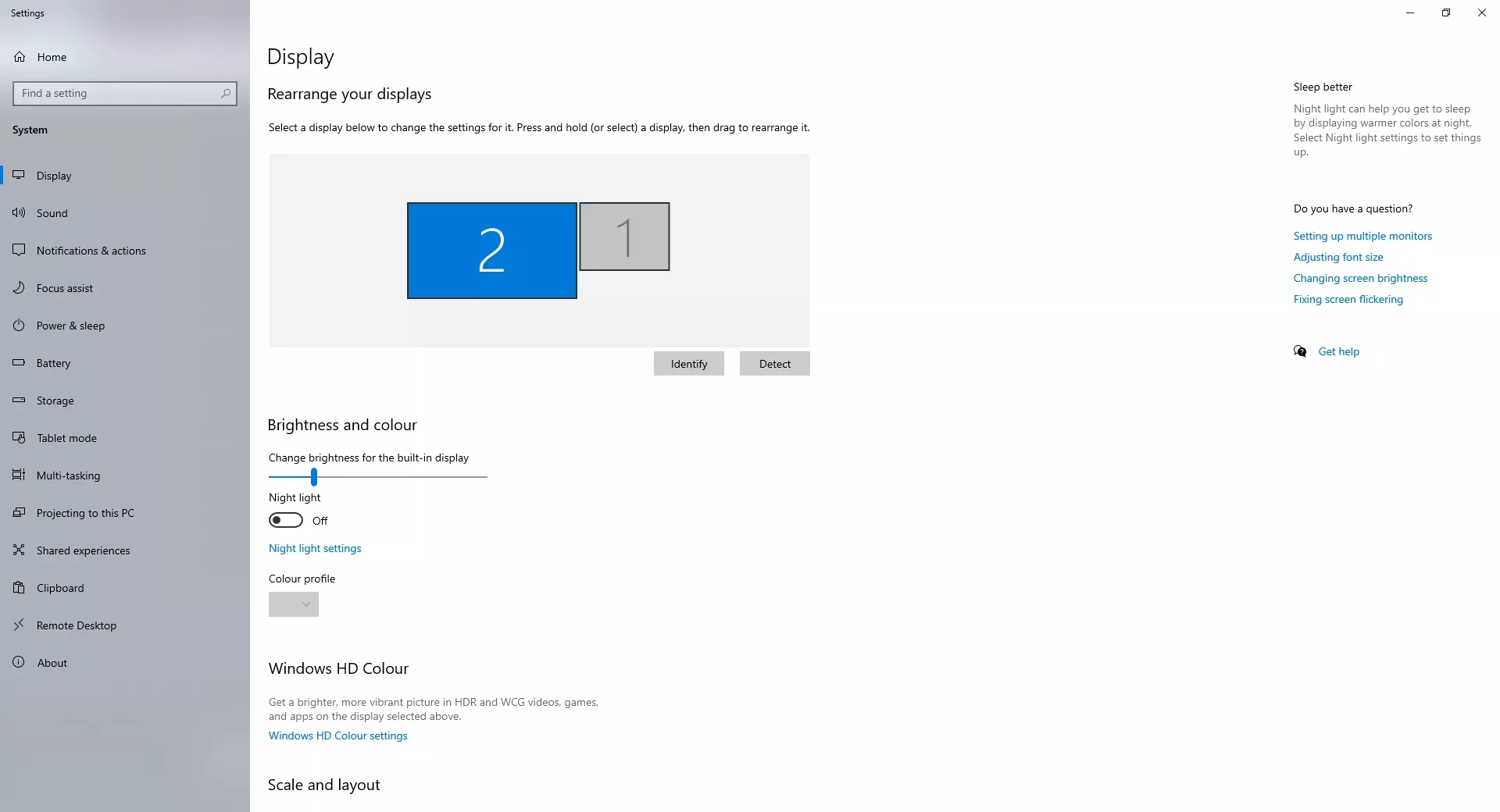Image resolution: width=1500 pixels, height=812 pixels.
Task: Restore down the Settings window
Action: [1446, 12]
